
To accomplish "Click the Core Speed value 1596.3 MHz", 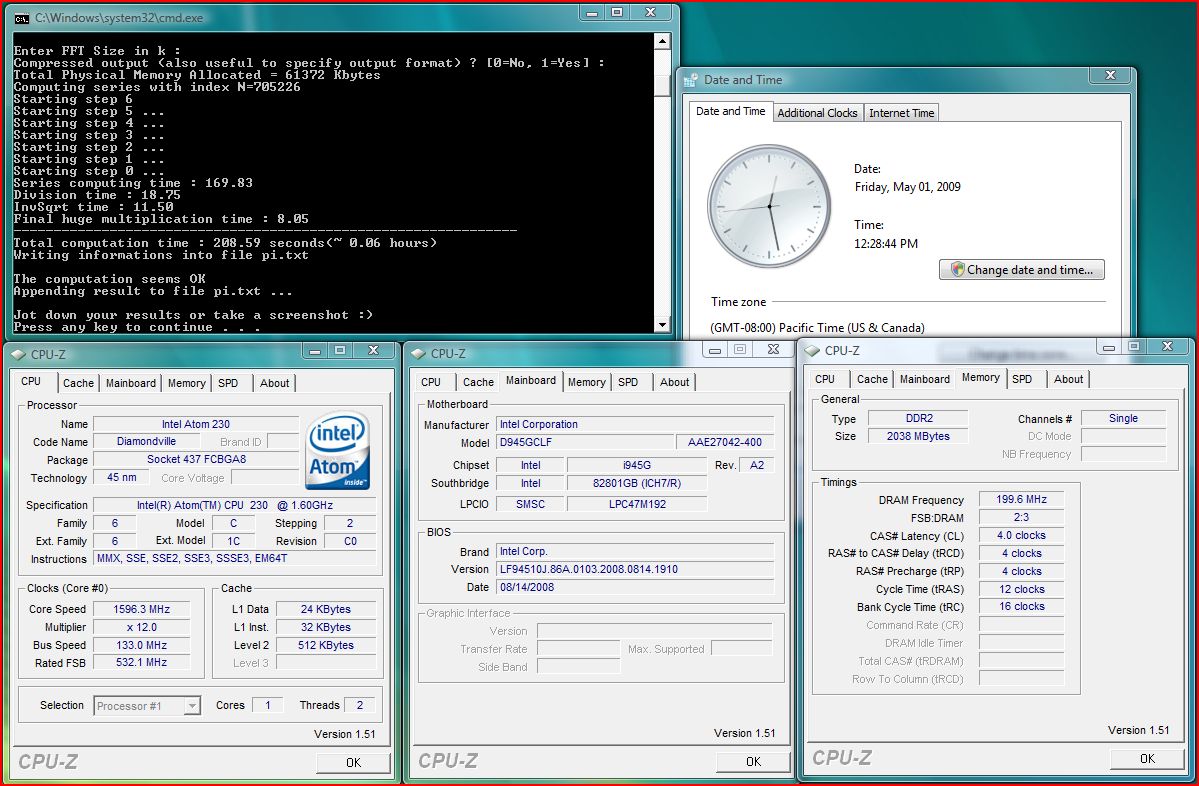I will pyautogui.click(x=141, y=609).
